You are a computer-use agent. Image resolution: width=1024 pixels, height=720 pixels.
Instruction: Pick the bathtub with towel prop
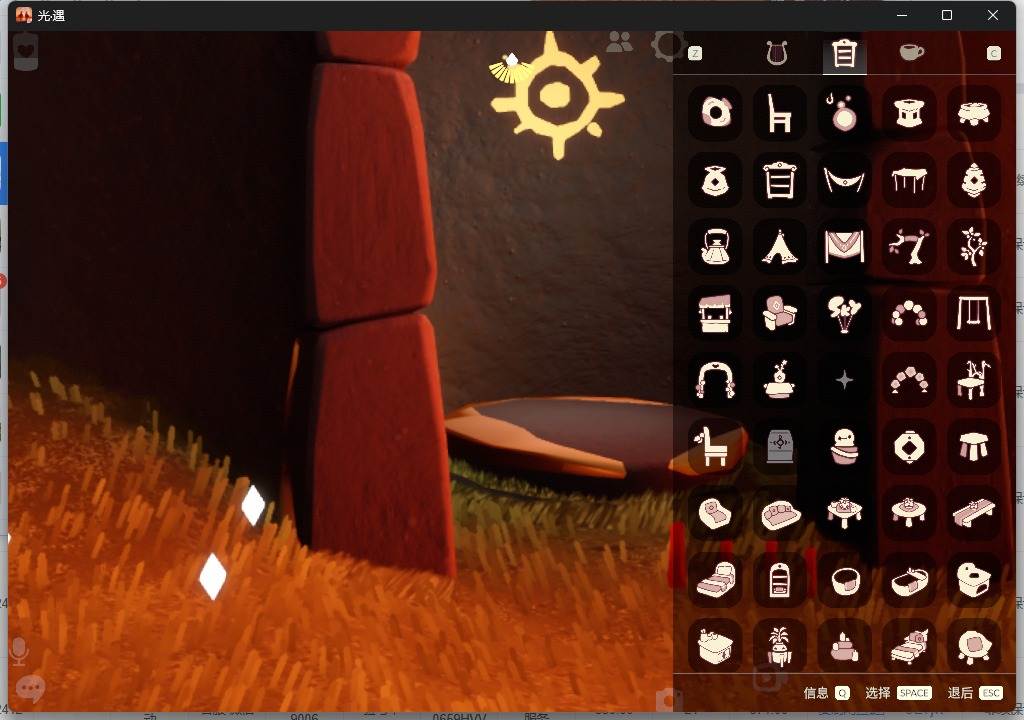908,580
